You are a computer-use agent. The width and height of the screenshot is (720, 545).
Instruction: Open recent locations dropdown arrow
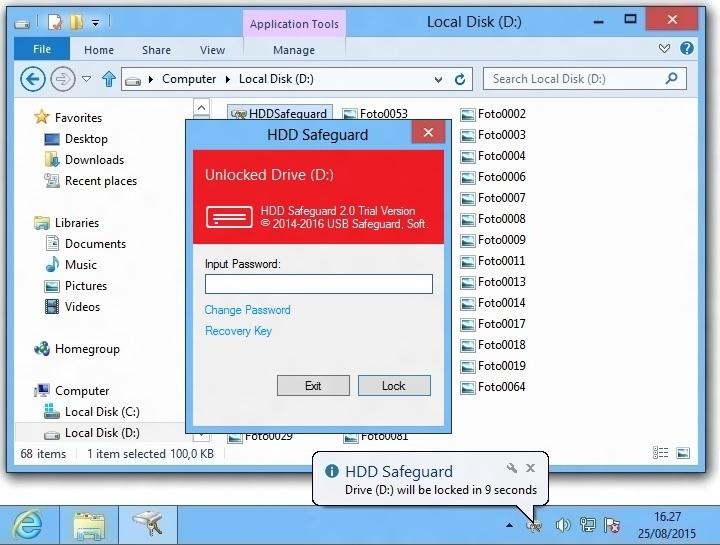click(x=86, y=79)
